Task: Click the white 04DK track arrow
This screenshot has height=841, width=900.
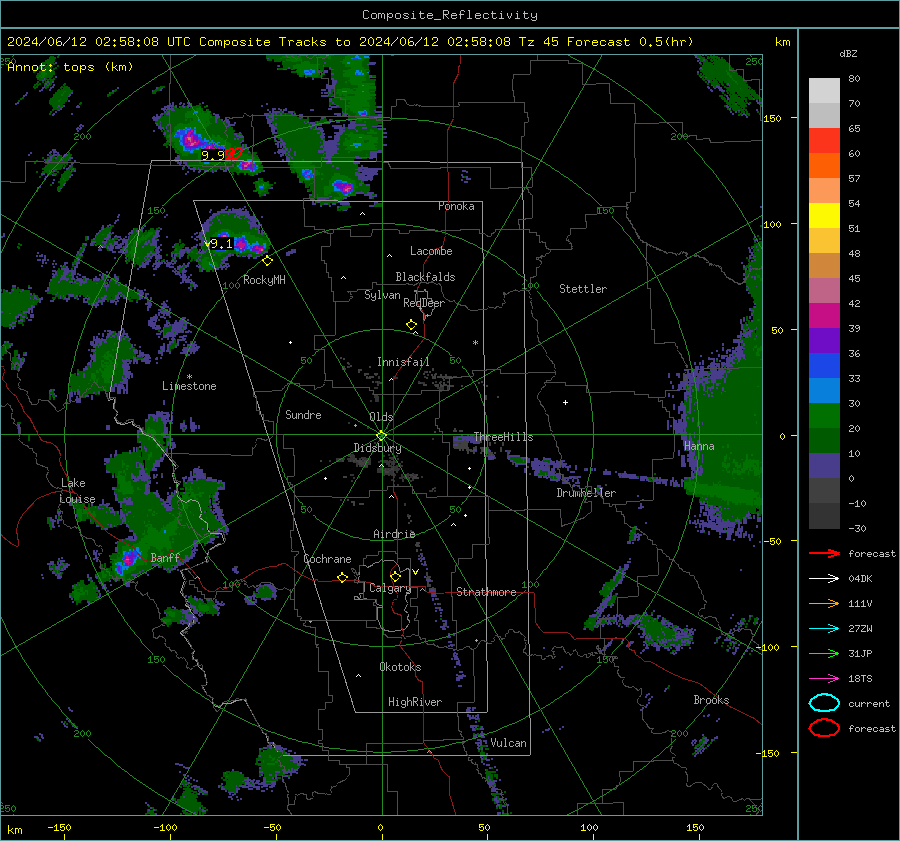Action: (824, 579)
